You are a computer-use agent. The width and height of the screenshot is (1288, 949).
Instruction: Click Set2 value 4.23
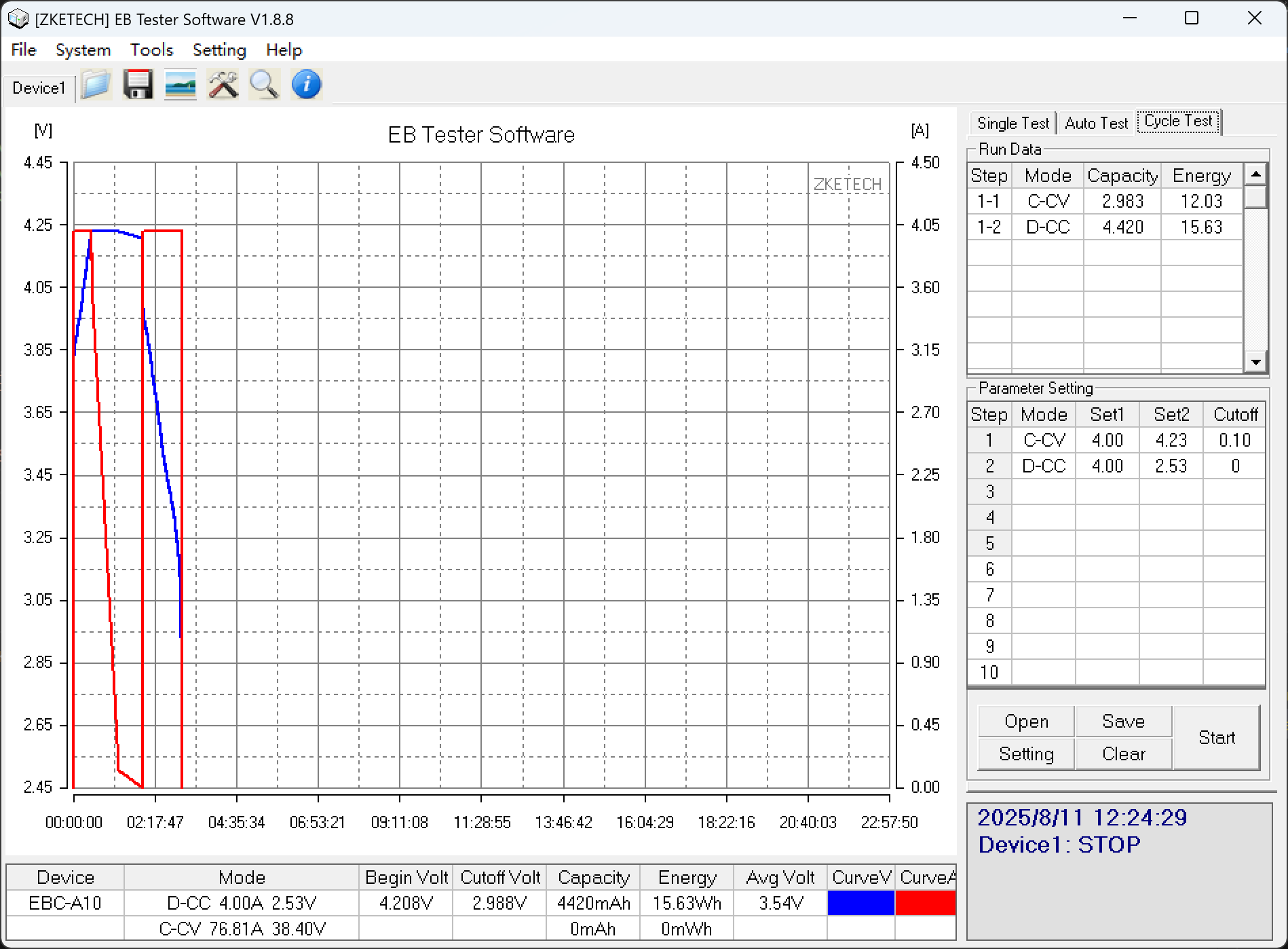(1171, 441)
